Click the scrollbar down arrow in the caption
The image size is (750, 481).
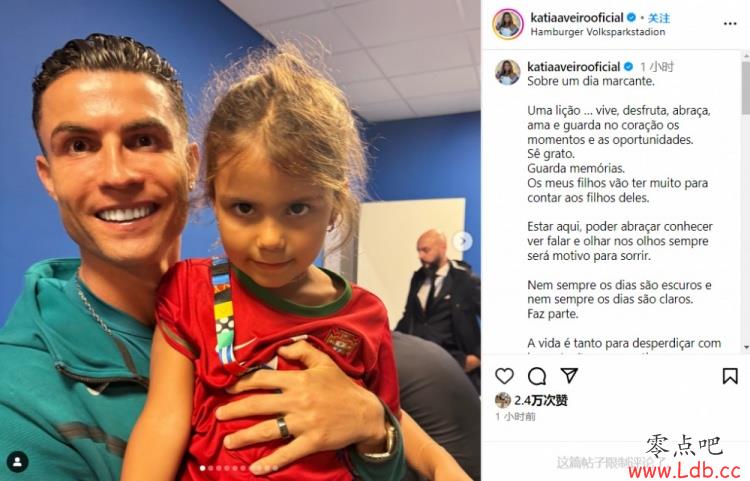point(746,347)
